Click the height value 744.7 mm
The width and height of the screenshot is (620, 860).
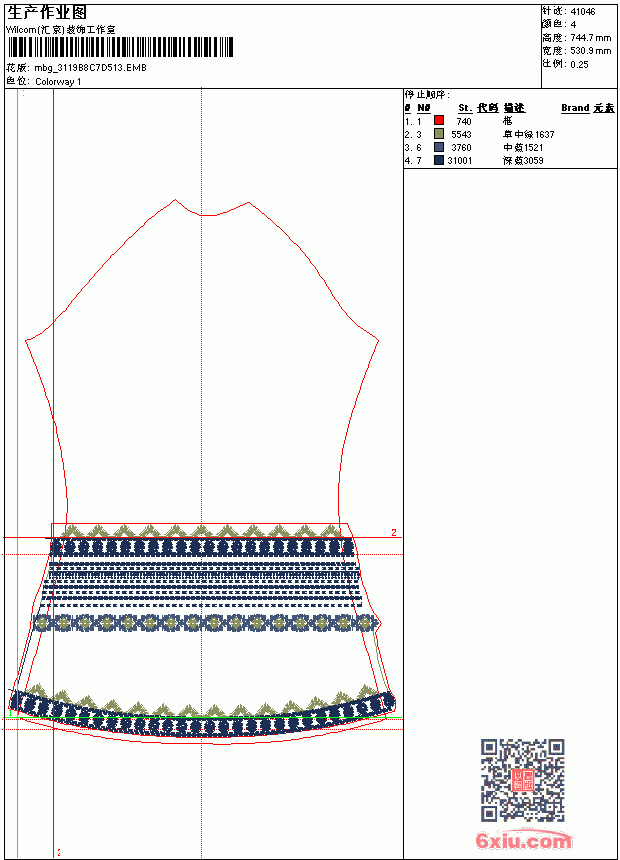point(590,37)
